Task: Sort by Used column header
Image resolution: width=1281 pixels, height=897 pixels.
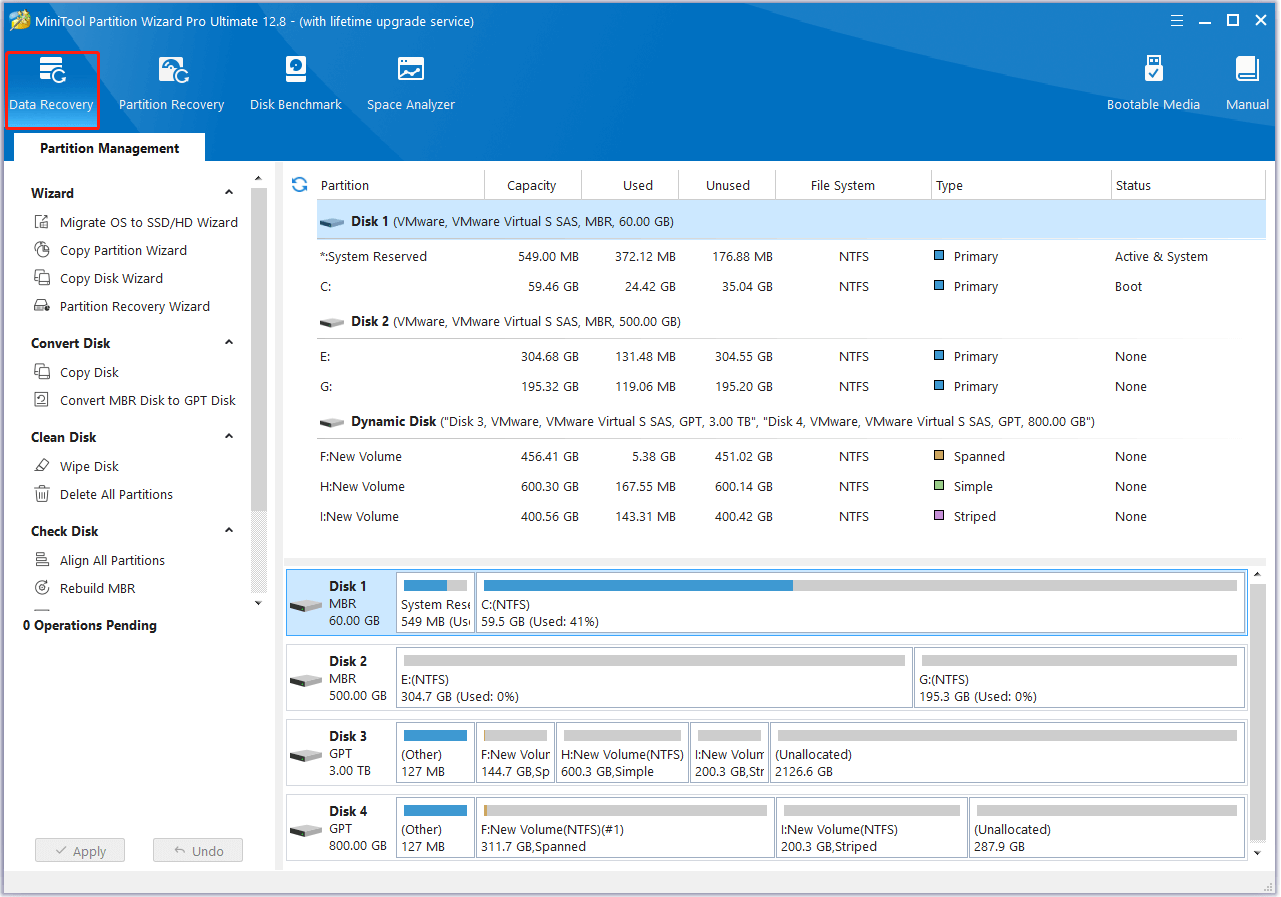Action: tap(638, 185)
